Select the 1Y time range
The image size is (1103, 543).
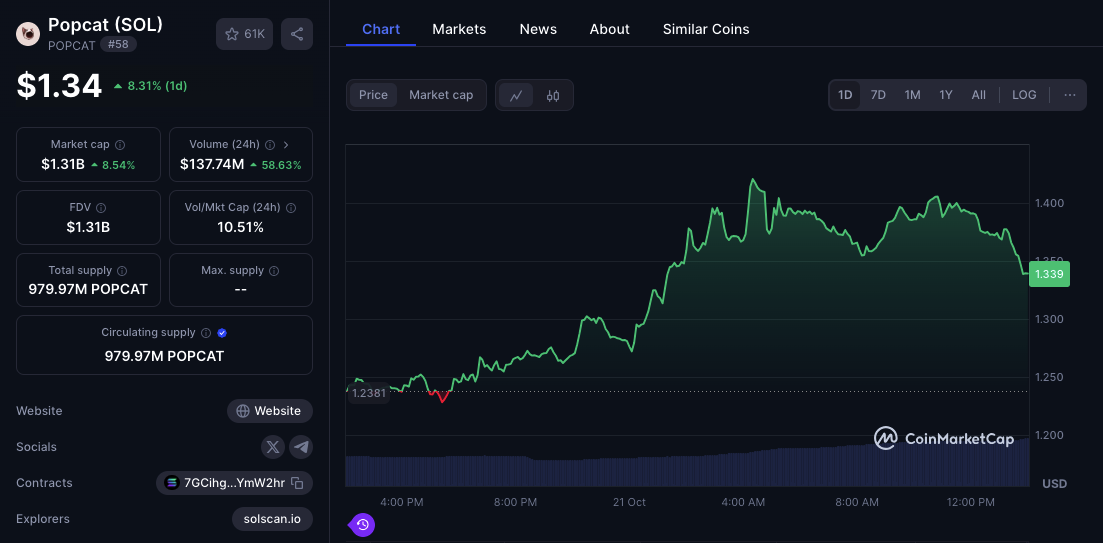pos(946,95)
